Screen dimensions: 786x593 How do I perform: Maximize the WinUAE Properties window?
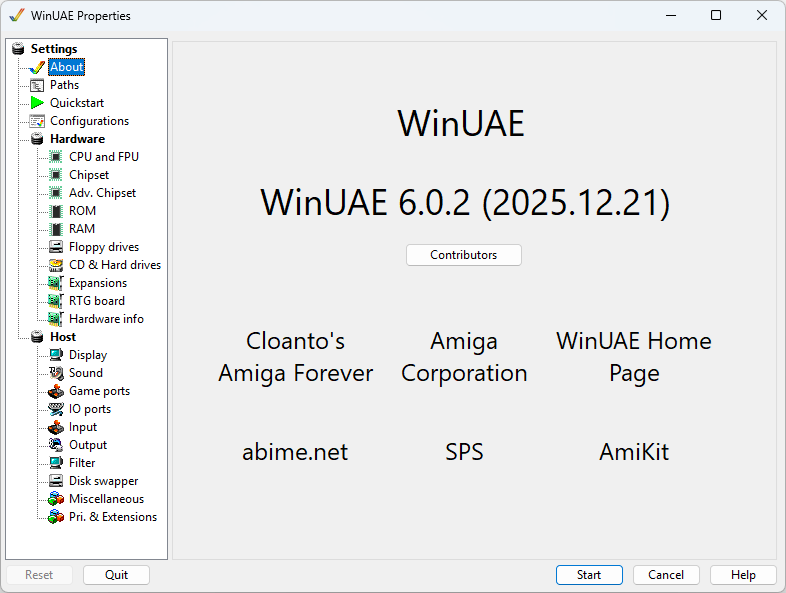[x=716, y=16]
